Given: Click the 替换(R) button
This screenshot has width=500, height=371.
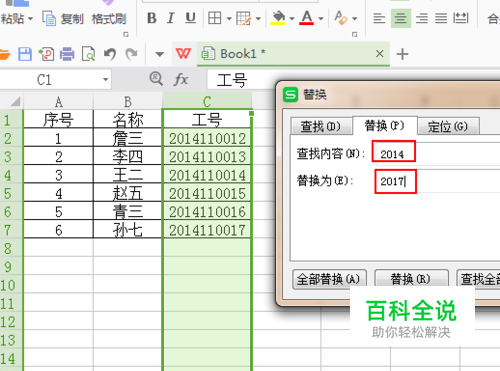Looking at the screenshot, I should [x=411, y=279].
